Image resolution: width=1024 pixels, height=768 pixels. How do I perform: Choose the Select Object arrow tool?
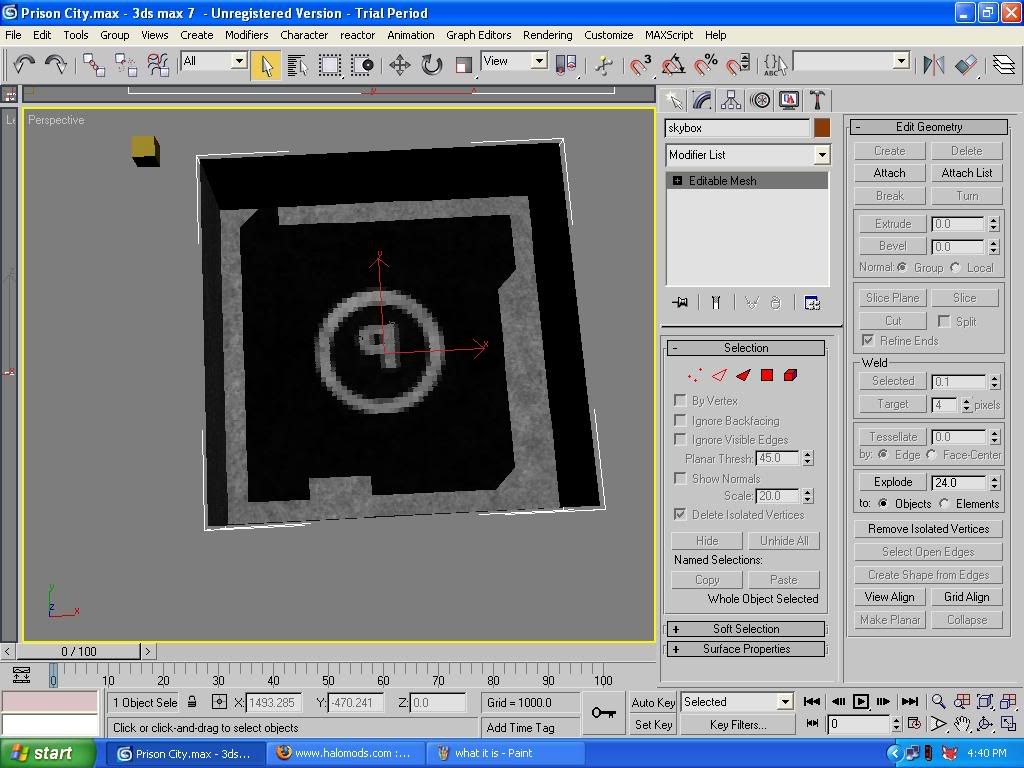266,65
